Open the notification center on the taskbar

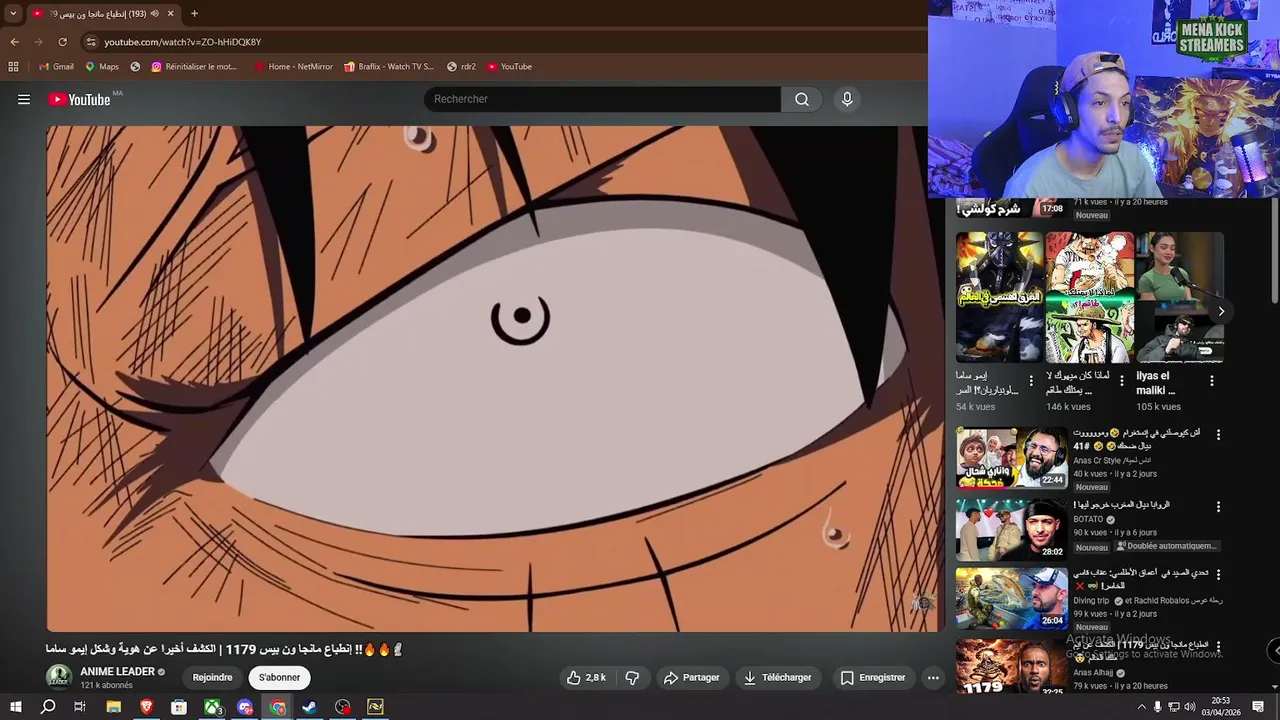pyautogui.click(x=1259, y=707)
